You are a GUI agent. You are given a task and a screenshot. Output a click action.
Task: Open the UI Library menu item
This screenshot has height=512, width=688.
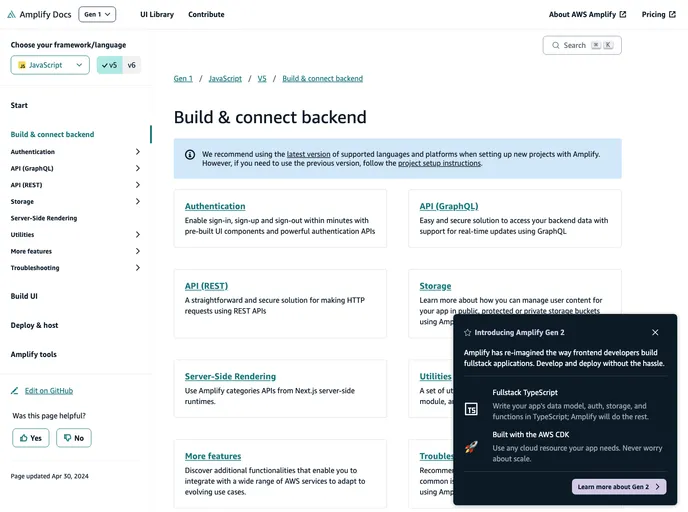pos(157,14)
